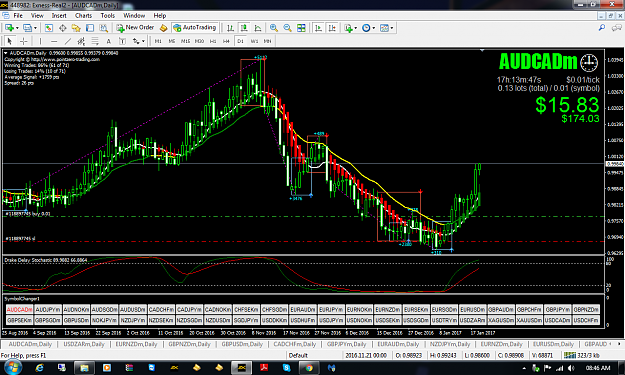Image resolution: width=625 pixels, height=375 pixels.
Task: Draw a vertical line
Action: click(40, 41)
